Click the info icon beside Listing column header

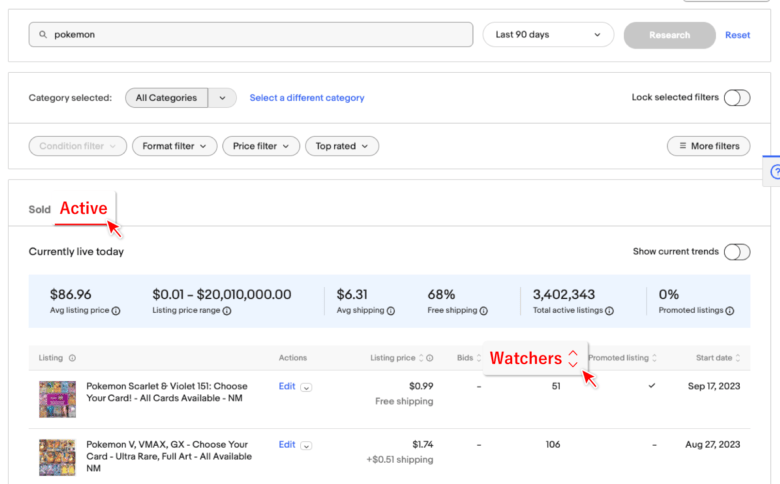click(73, 358)
